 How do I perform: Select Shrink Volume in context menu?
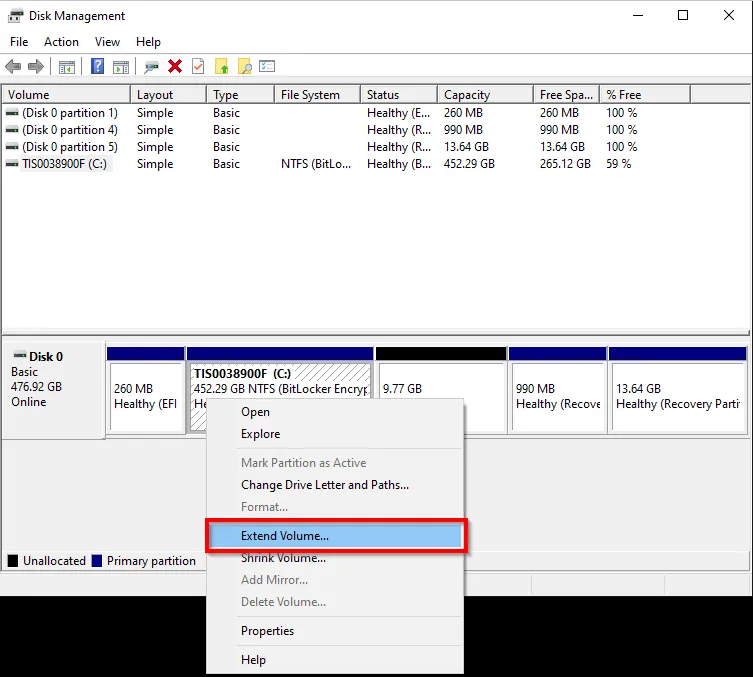pos(335,558)
